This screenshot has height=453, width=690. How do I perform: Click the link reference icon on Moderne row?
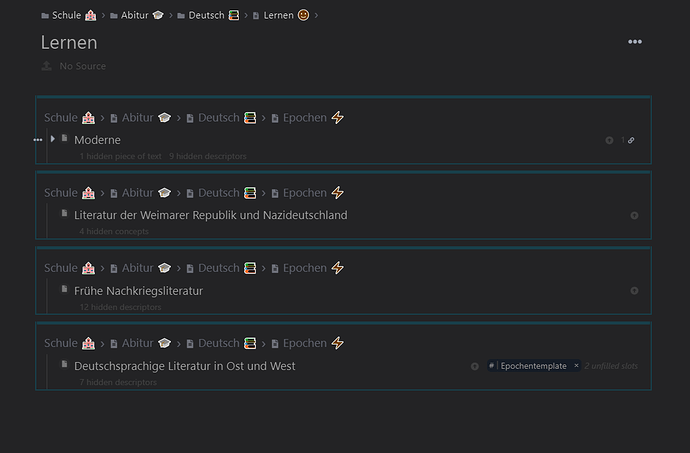[x=631, y=140]
